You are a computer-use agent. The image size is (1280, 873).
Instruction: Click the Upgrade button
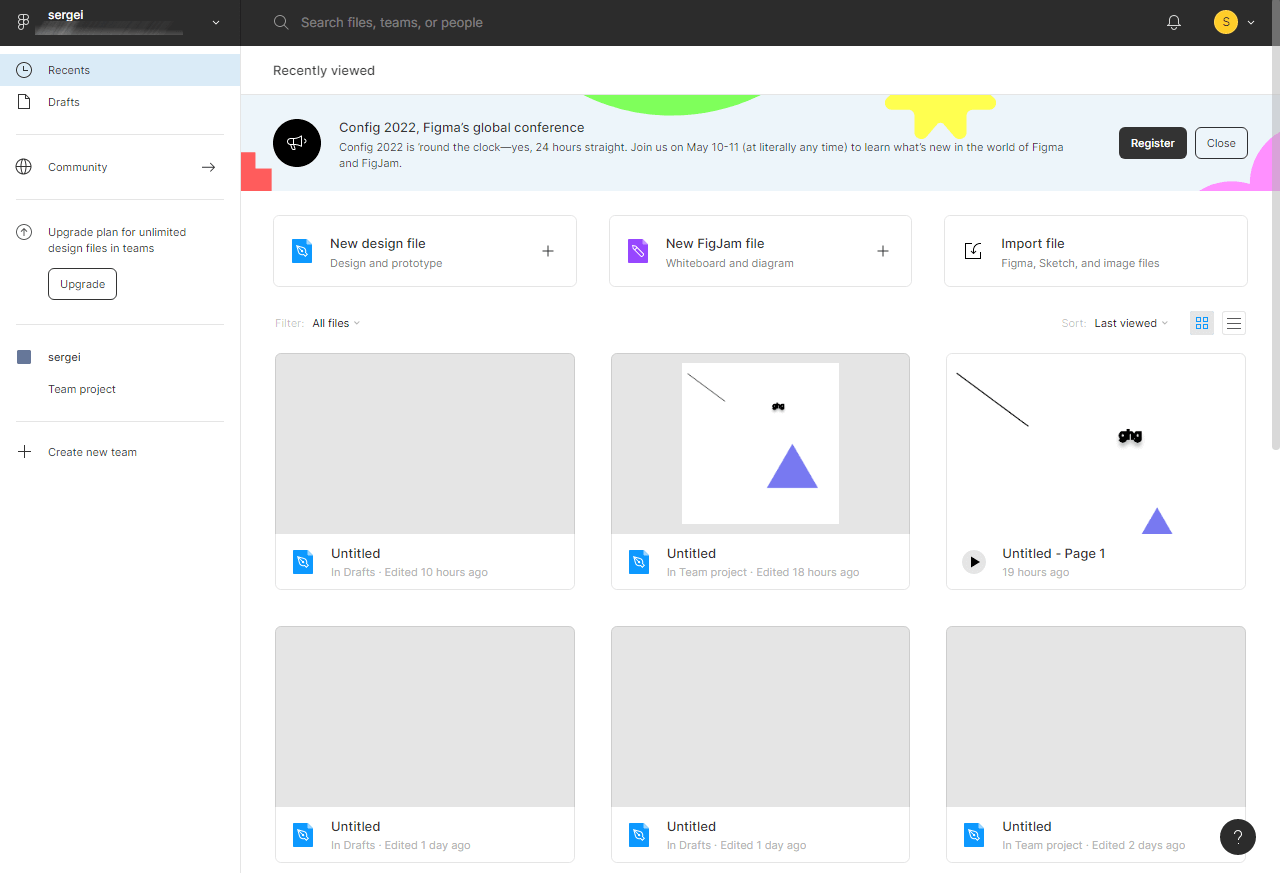click(x=82, y=284)
